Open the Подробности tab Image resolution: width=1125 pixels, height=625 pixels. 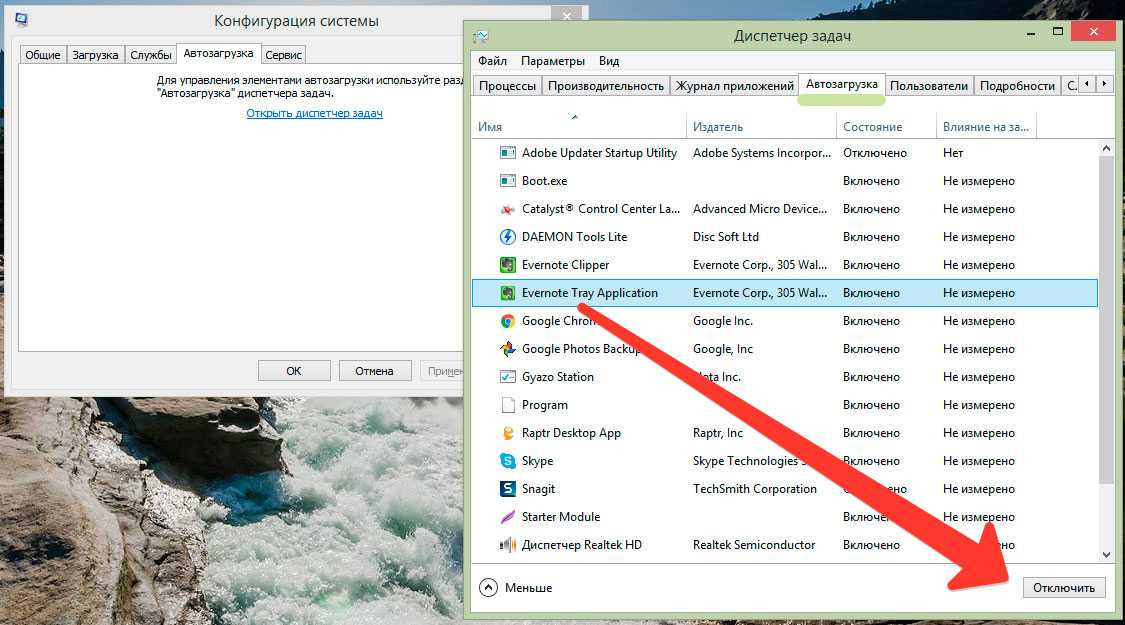pyautogui.click(x=1017, y=85)
